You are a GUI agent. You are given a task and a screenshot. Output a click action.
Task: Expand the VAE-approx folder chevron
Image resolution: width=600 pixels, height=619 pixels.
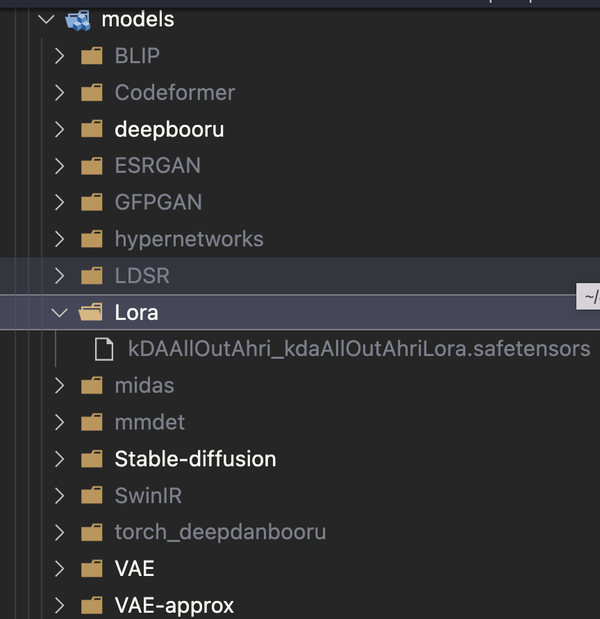60,606
